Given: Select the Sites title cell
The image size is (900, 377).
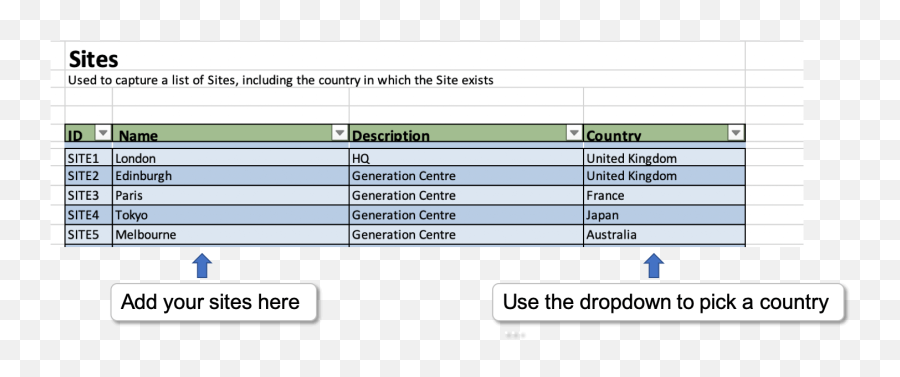Looking at the screenshot, I should point(405,57).
